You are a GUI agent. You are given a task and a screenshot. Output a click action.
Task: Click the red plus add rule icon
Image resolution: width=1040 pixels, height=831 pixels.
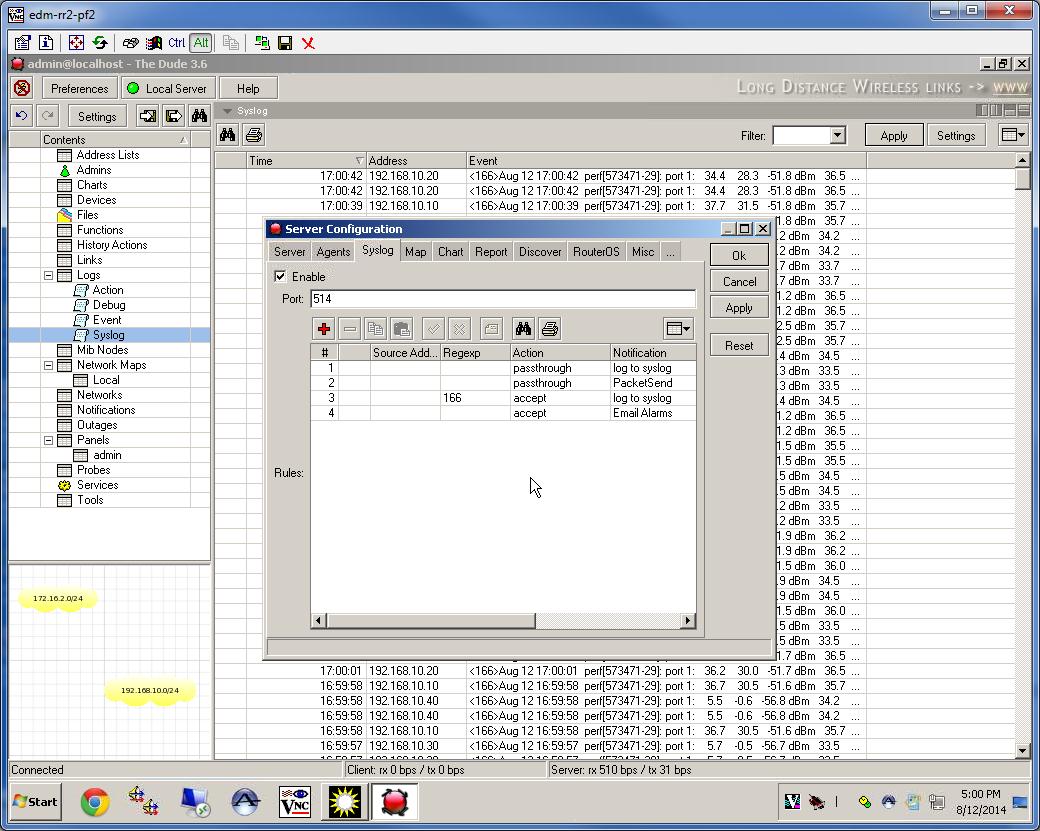click(x=324, y=328)
